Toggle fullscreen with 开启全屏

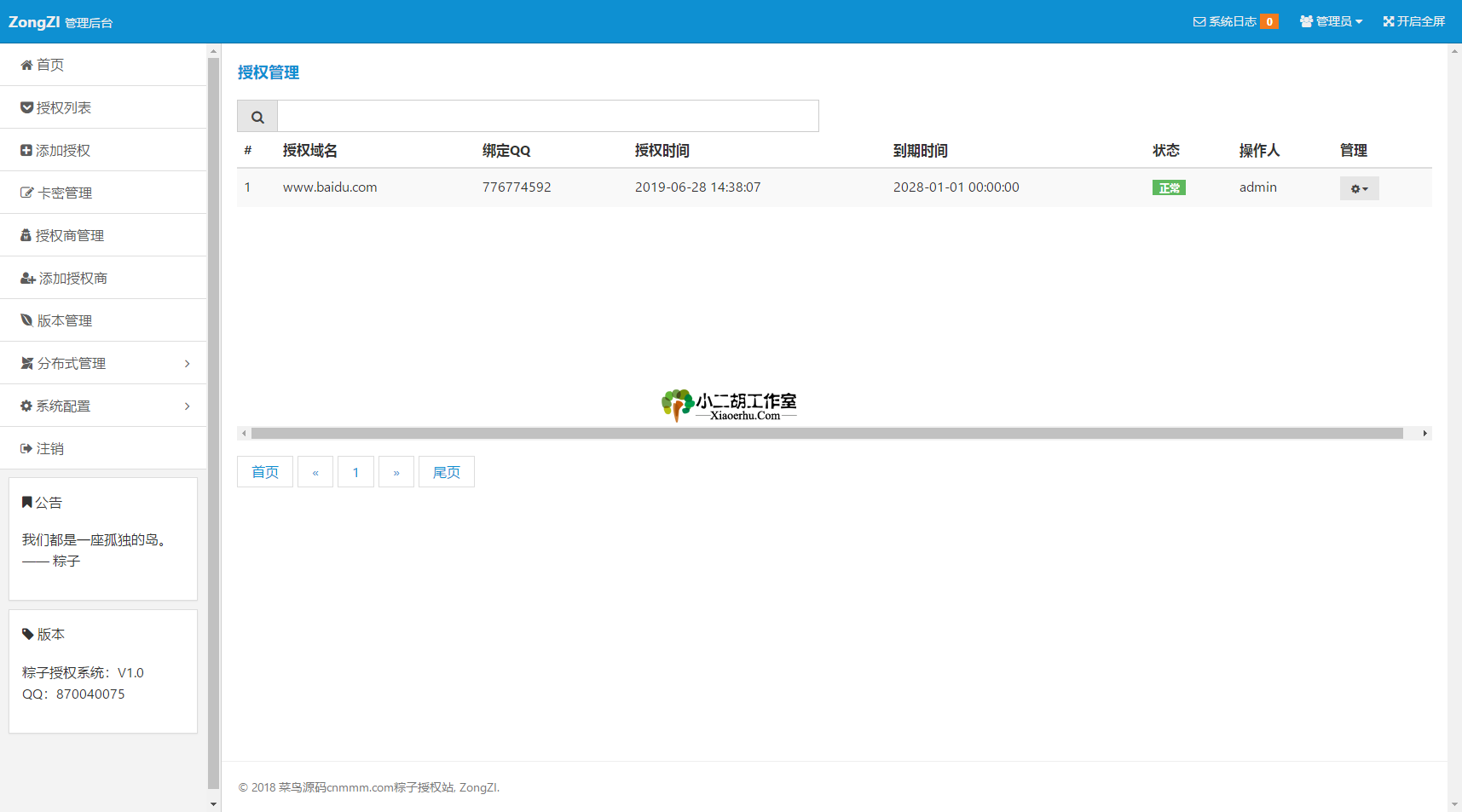[1414, 21]
